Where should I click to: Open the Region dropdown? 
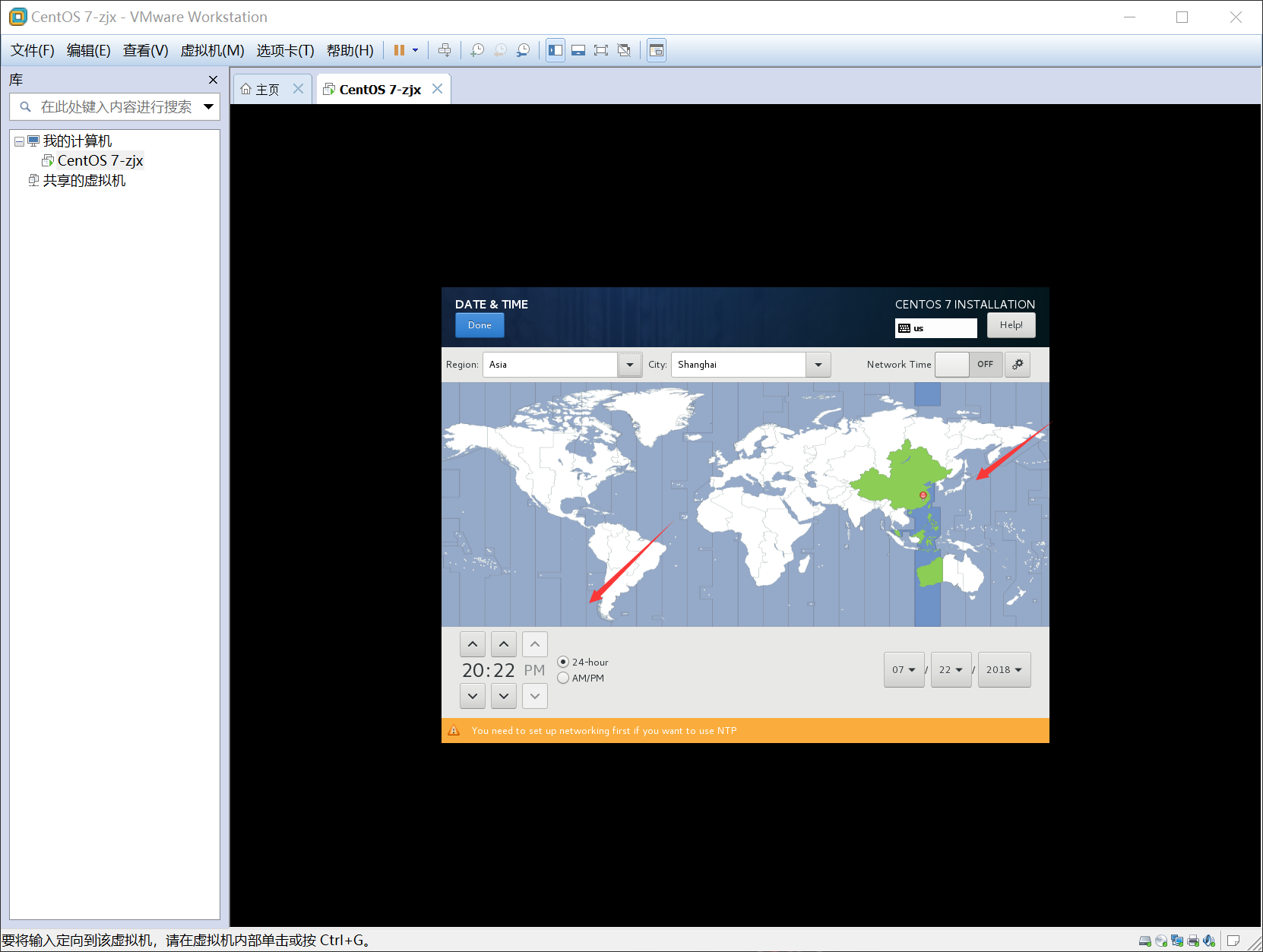pos(629,365)
